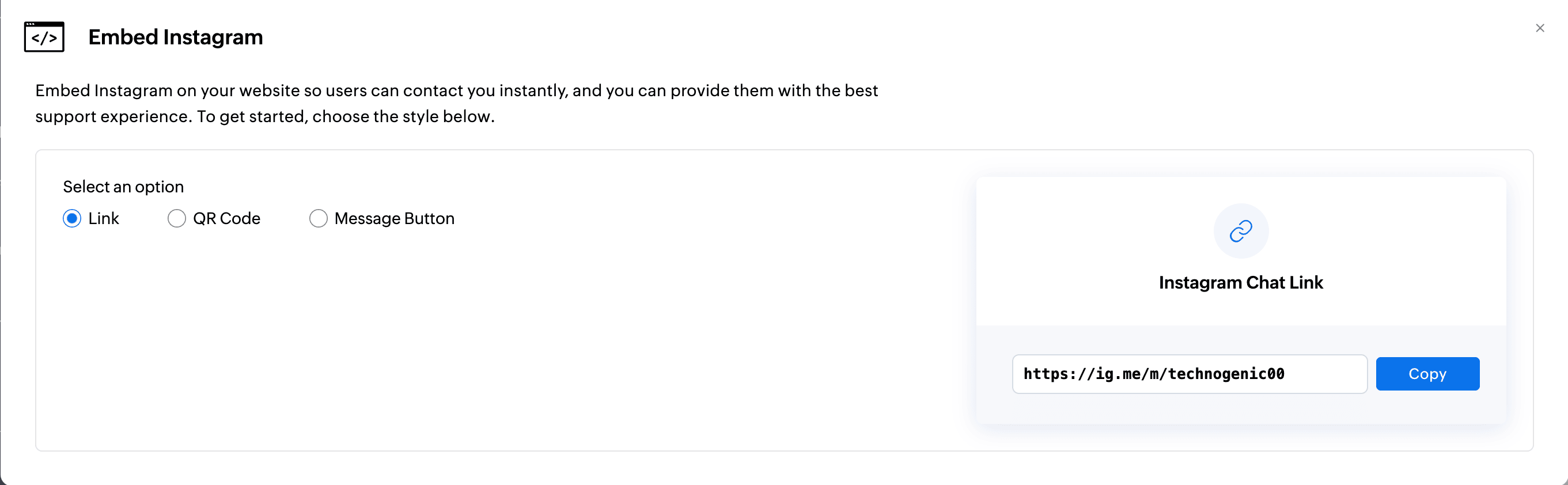Select the Link radio button

tap(72, 218)
